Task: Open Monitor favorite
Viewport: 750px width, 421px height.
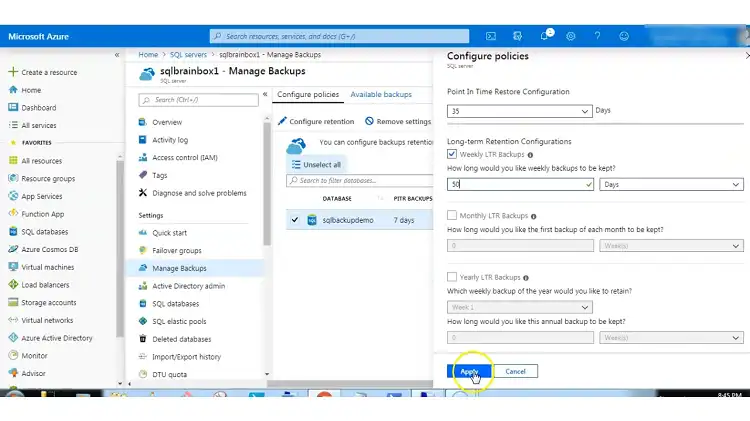Action: pos(28,355)
